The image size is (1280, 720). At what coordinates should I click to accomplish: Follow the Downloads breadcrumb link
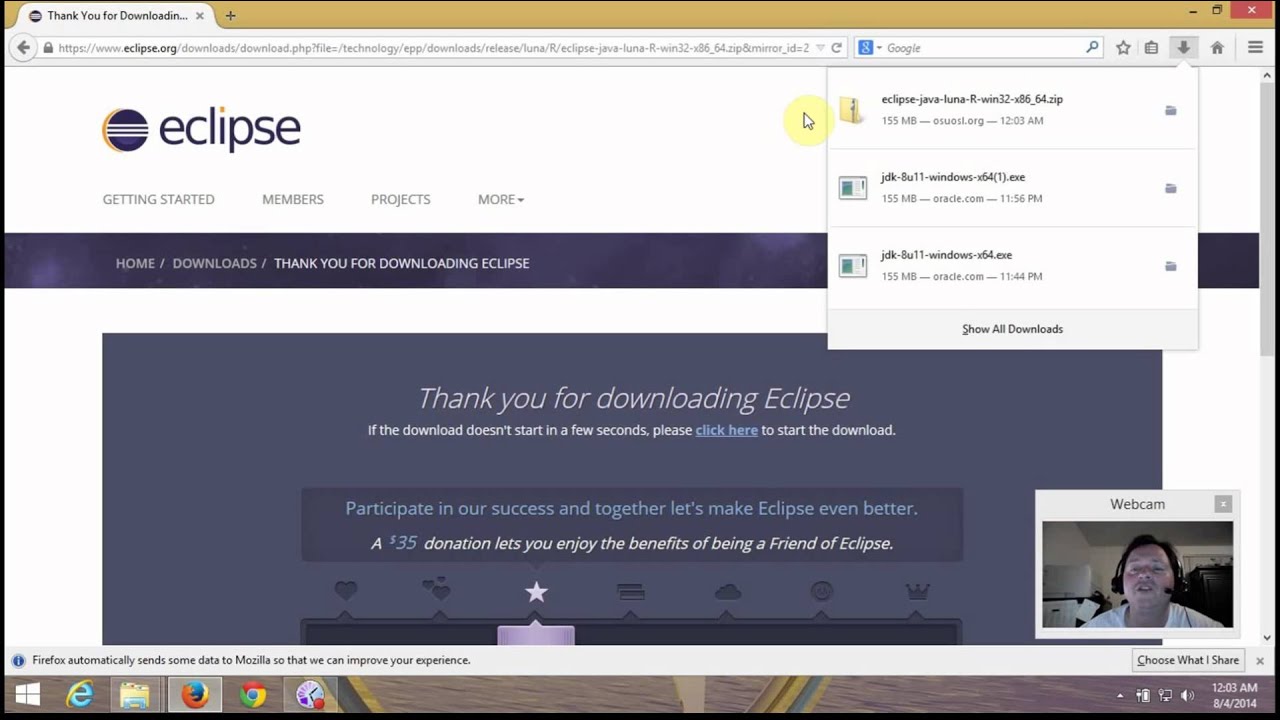click(214, 263)
